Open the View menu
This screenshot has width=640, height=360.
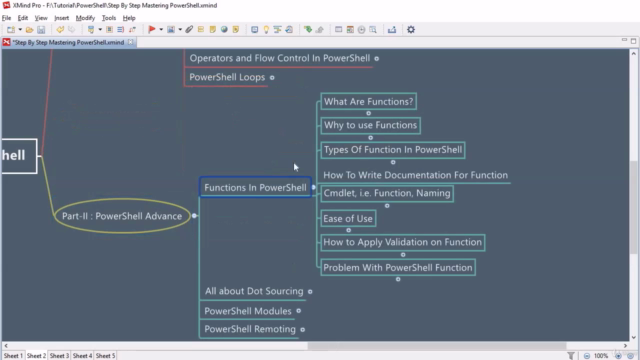pyautogui.click(x=41, y=18)
